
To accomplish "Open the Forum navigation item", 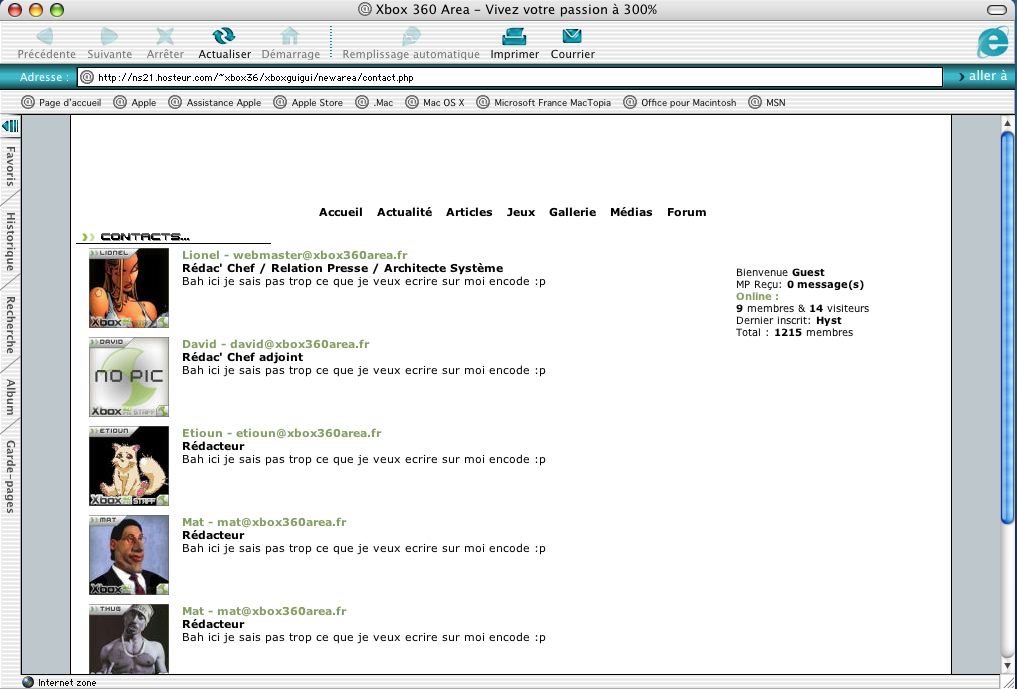I will tap(686, 212).
